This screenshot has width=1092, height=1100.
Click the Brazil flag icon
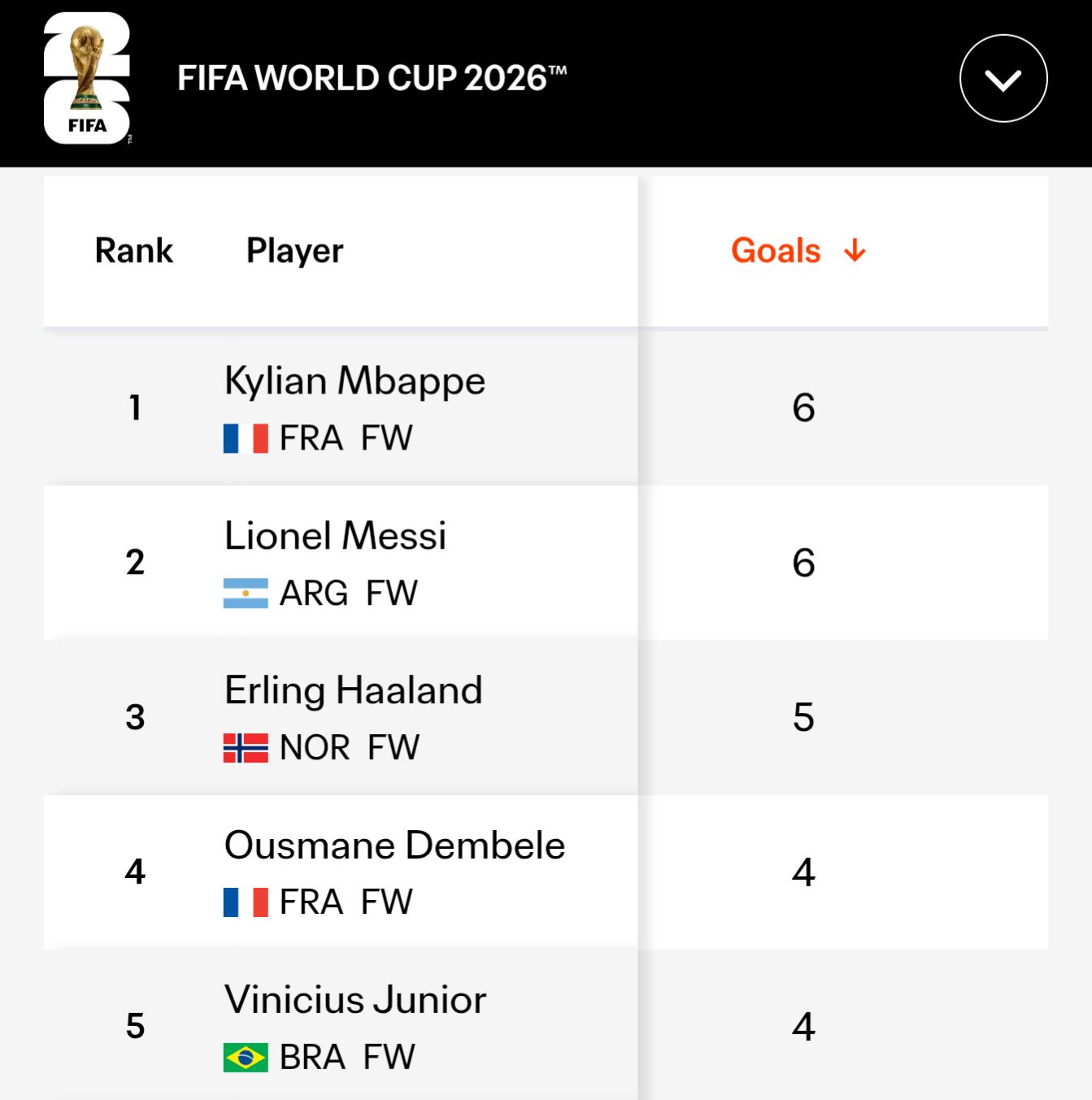pyautogui.click(x=246, y=1058)
